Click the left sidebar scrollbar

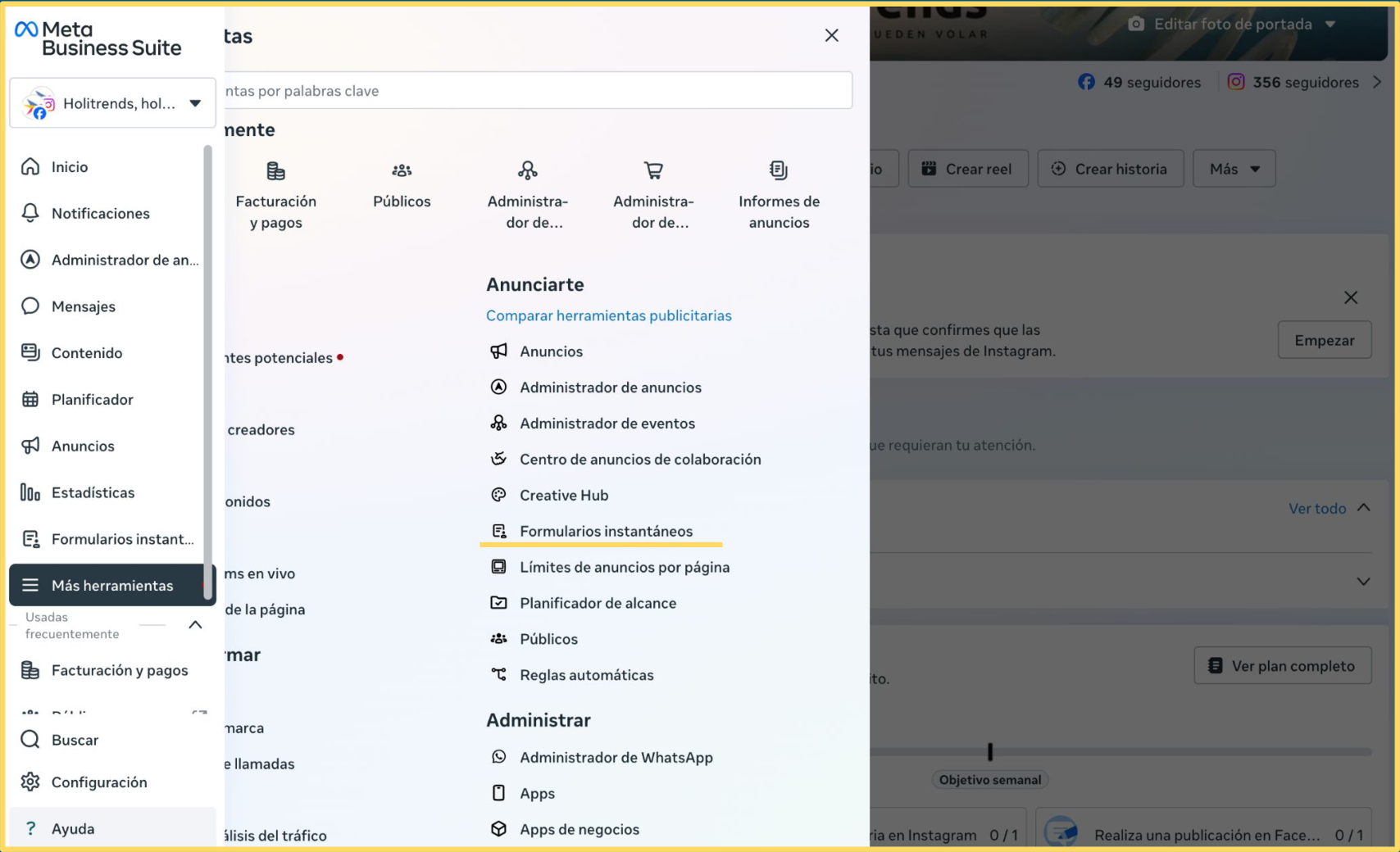[x=208, y=373]
